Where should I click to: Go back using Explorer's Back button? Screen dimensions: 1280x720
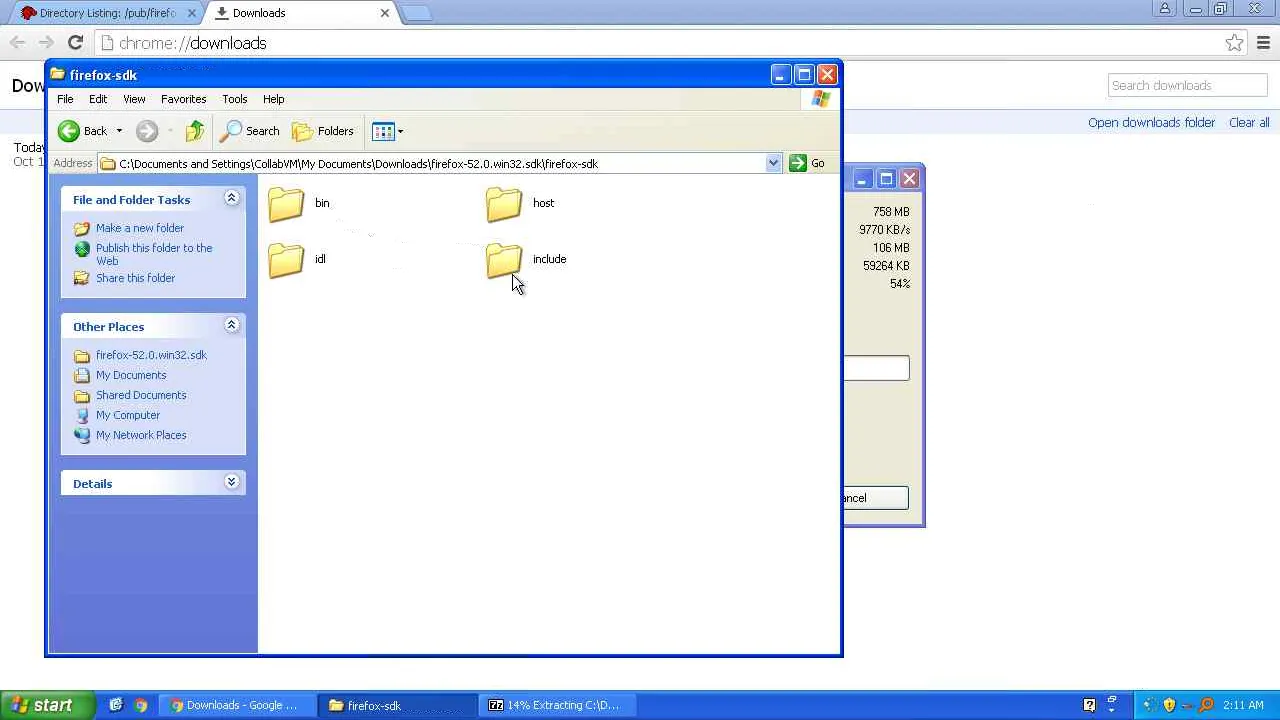pyautogui.click(x=83, y=131)
